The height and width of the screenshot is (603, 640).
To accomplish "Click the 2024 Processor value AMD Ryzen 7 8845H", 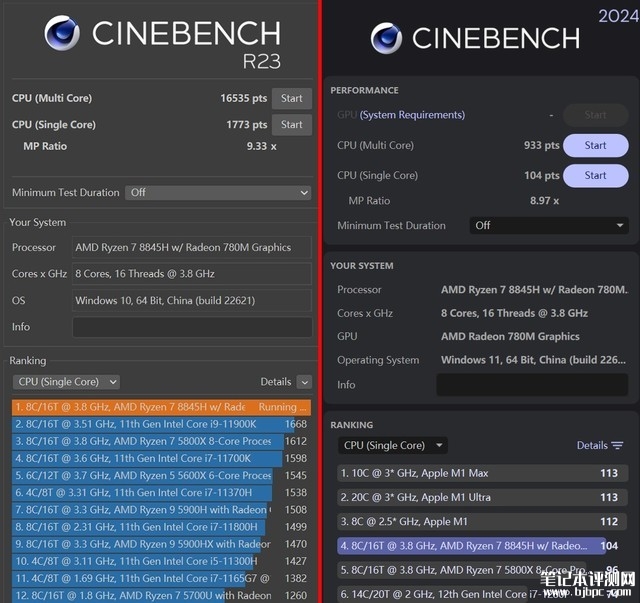I will point(534,290).
